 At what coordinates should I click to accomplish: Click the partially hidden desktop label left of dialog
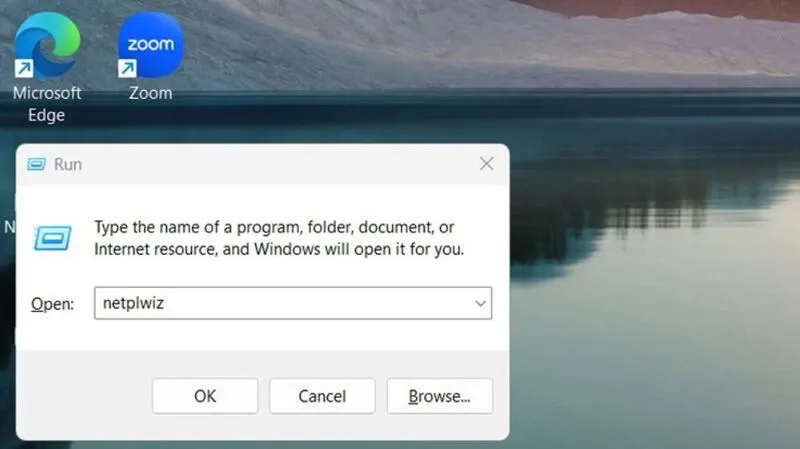[x=9, y=227]
